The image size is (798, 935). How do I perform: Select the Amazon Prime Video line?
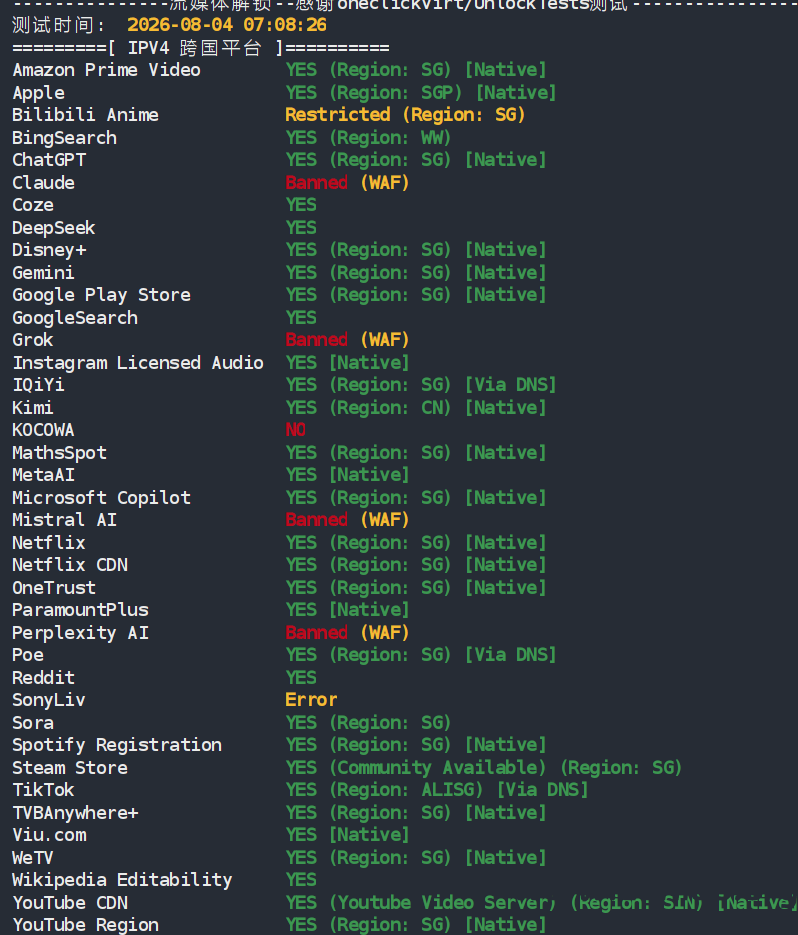point(279,70)
